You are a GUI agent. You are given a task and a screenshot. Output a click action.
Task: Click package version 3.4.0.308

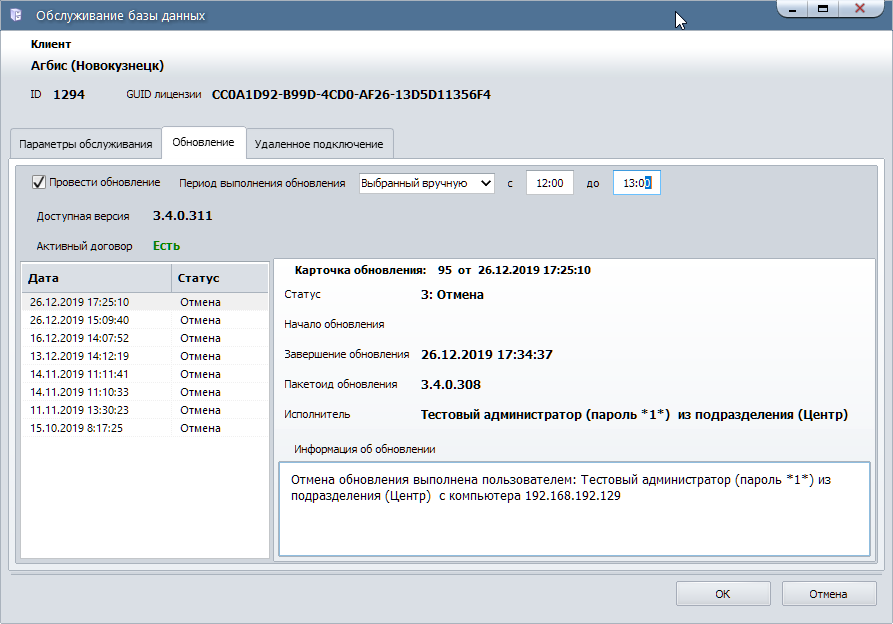(451, 385)
